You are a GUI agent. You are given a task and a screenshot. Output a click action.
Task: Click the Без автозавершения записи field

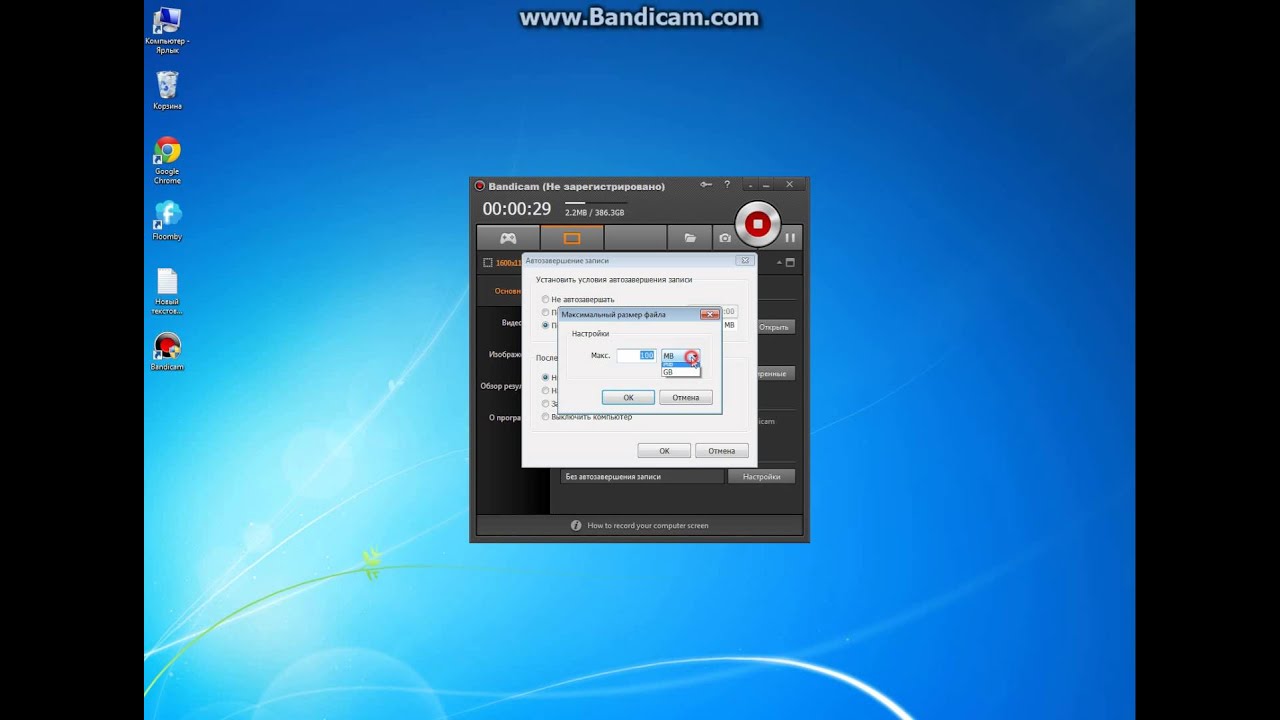tap(642, 477)
